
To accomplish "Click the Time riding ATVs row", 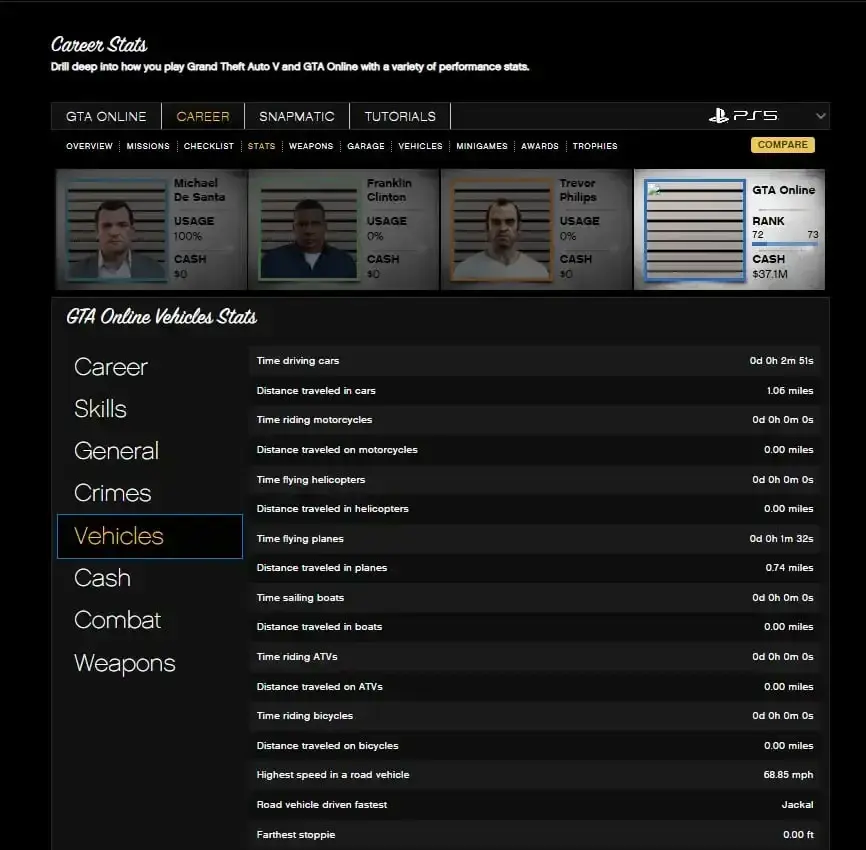I will [535, 657].
